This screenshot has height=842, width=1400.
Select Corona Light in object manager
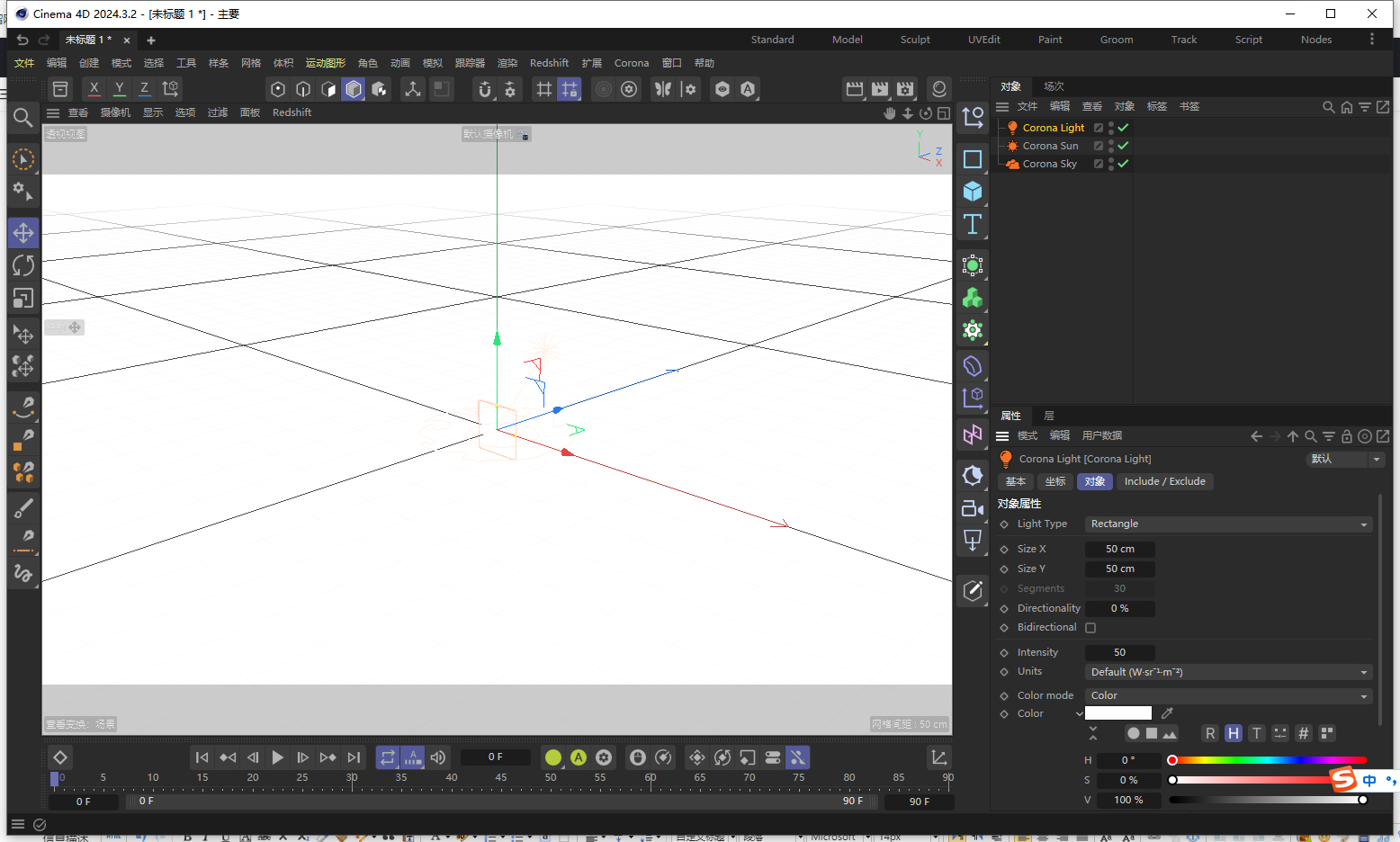click(x=1054, y=128)
